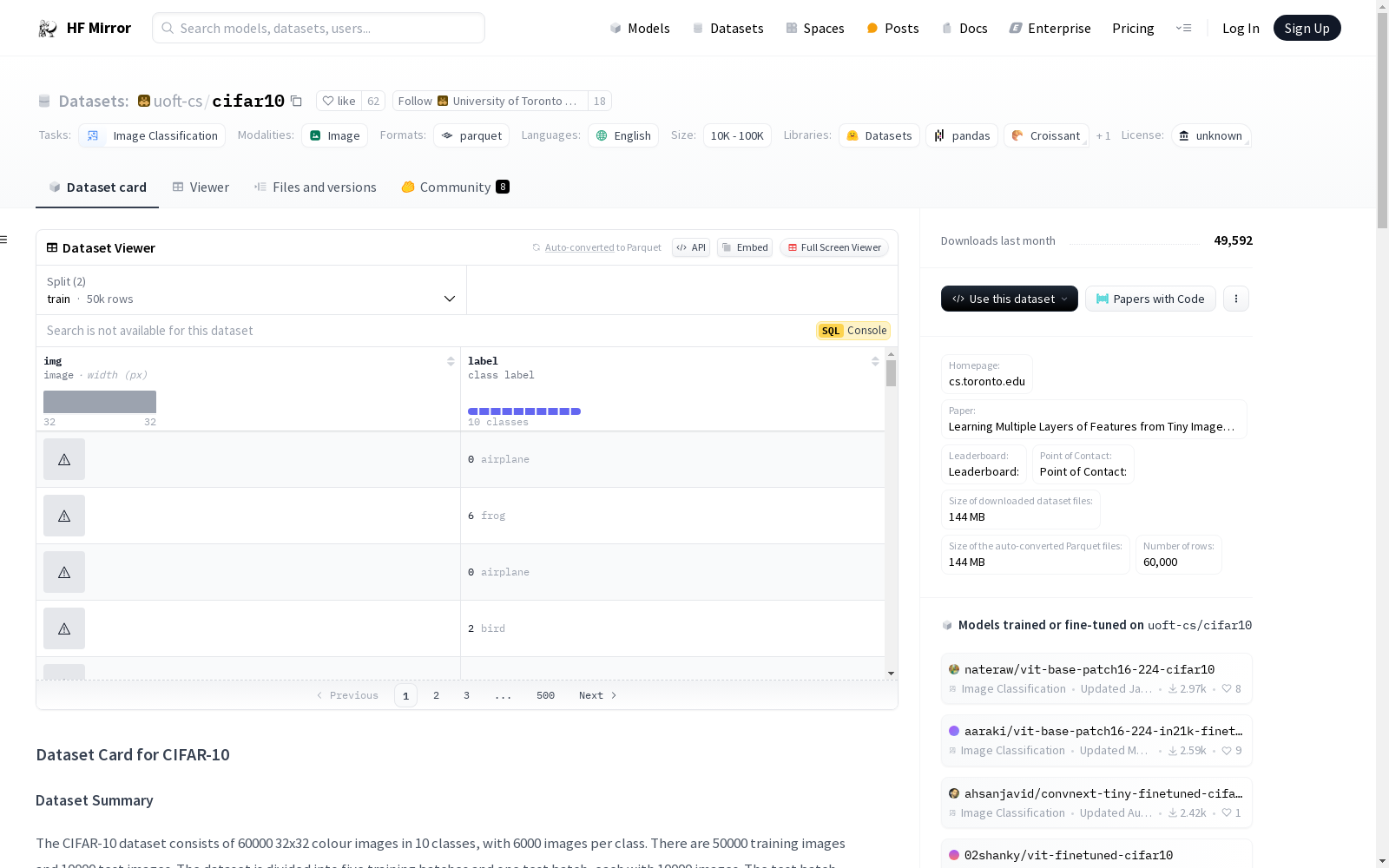This screenshot has width=1389, height=868.
Task: Open the navigation extra menu icon
Action: 1183,29
